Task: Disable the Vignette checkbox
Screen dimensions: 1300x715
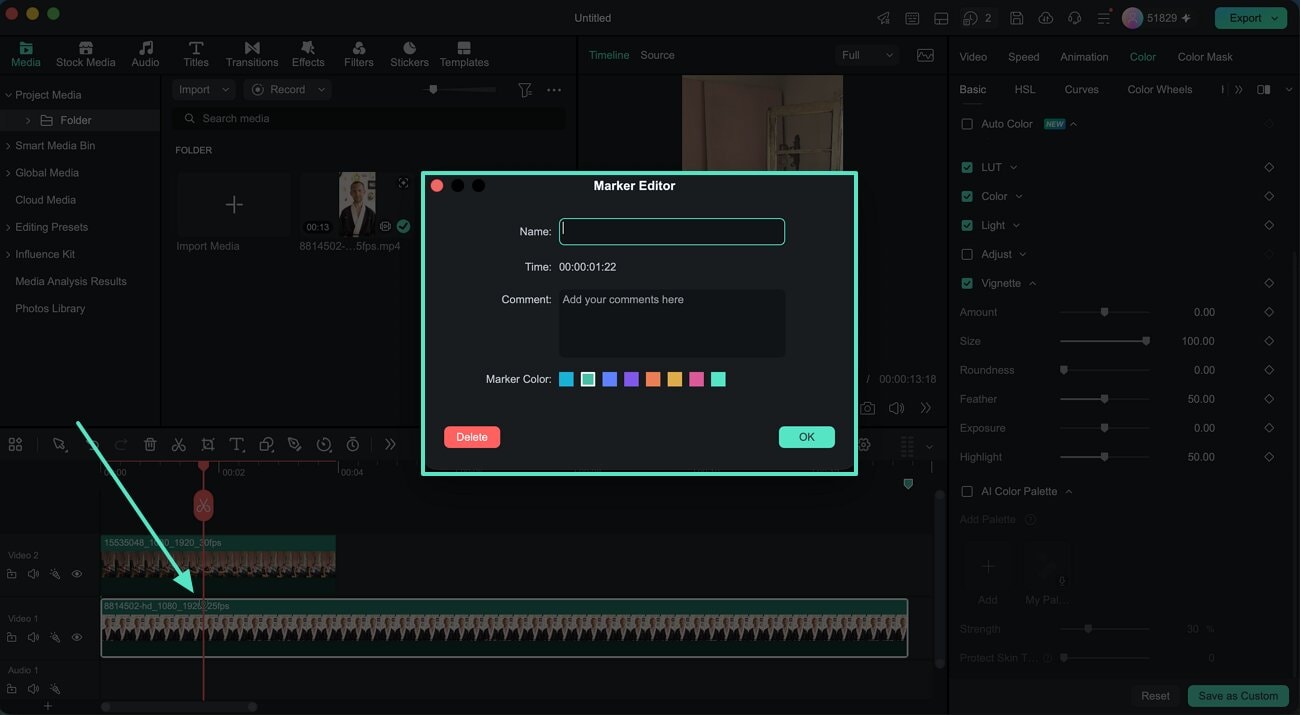Action: pyautogui.click(x=967, y=283)
